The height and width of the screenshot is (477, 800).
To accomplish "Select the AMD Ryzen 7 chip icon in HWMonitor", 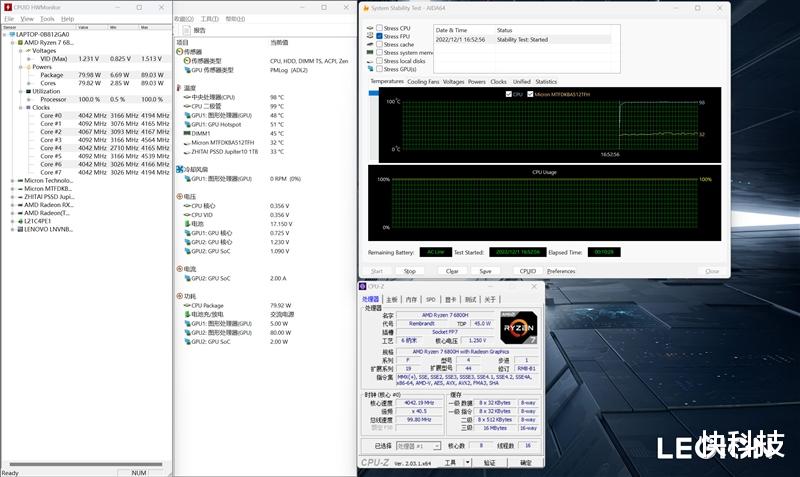I will (x=19, y=42).
